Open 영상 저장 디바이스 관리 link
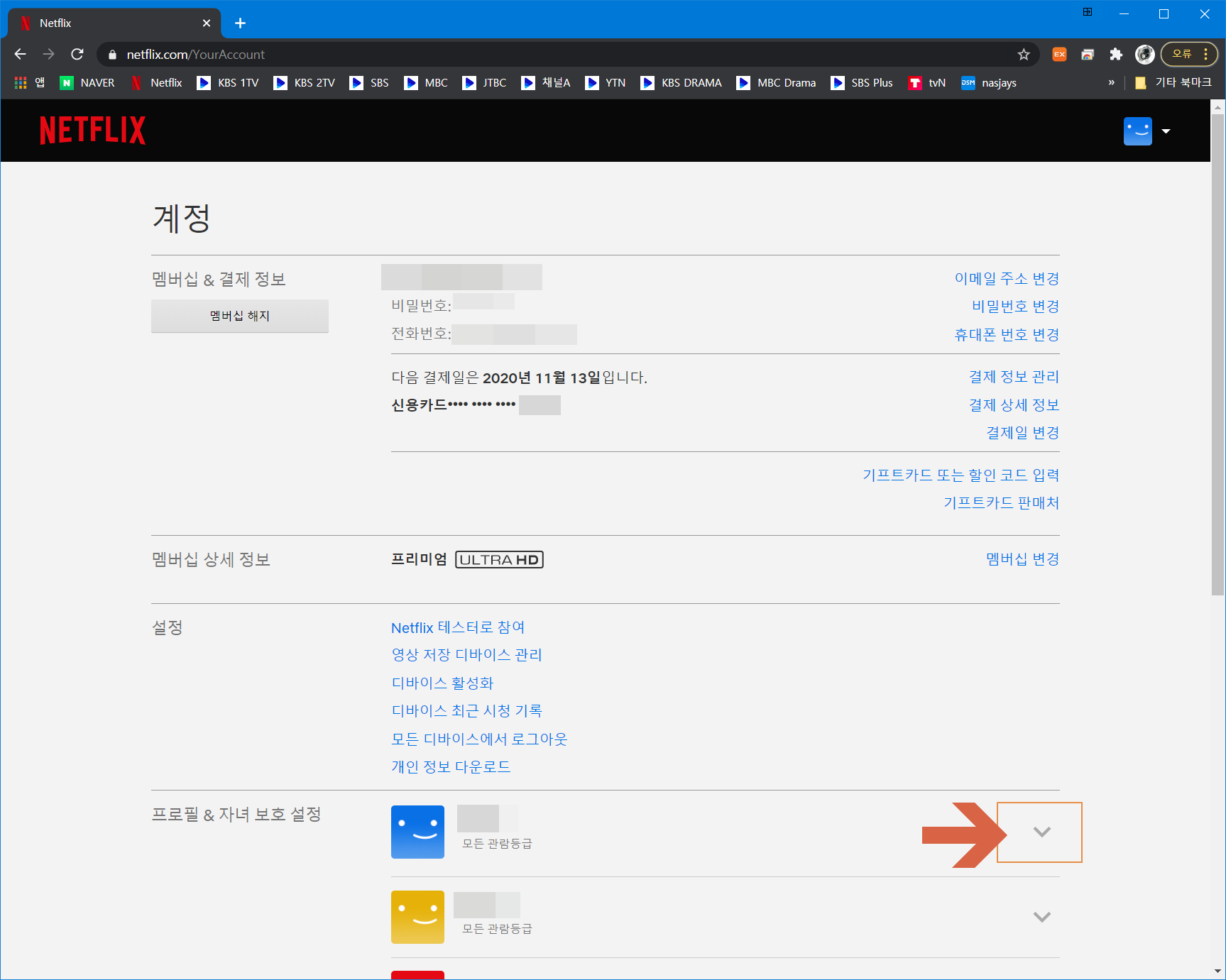The image size is (1226, 980). pos(466,654)
